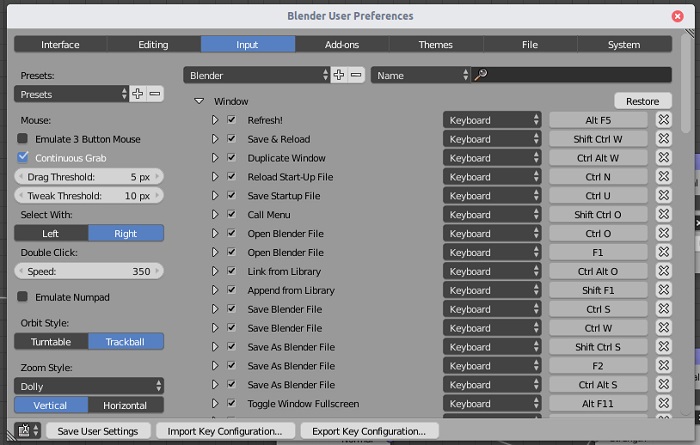Image resolution: width=700 pixels, height=445 pixels.
Task: Add a new input preset
Action: pyautogui.click(x=138, y=94)
